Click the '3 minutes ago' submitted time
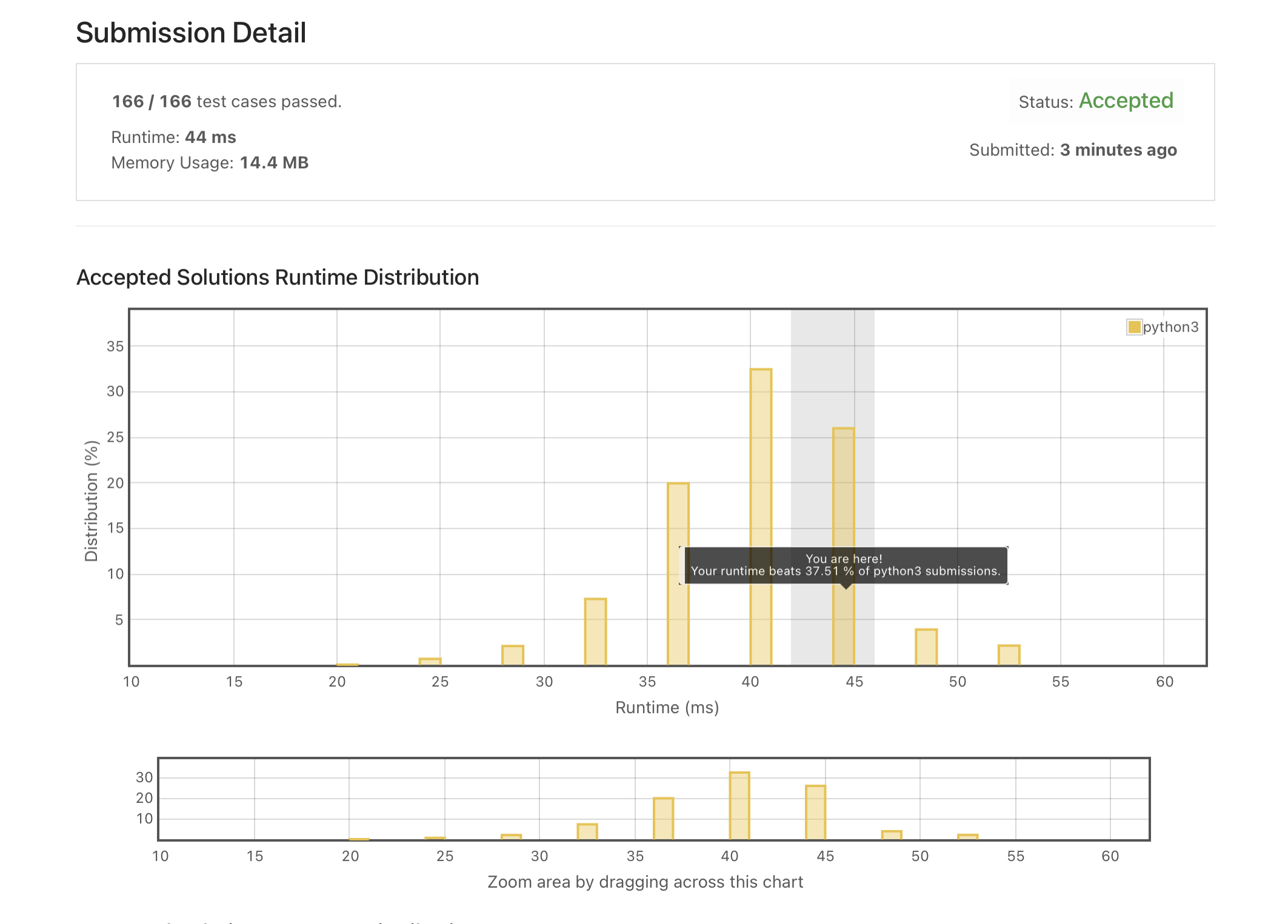Screen dimensions: 1288x924 (x=1118, y=150)
